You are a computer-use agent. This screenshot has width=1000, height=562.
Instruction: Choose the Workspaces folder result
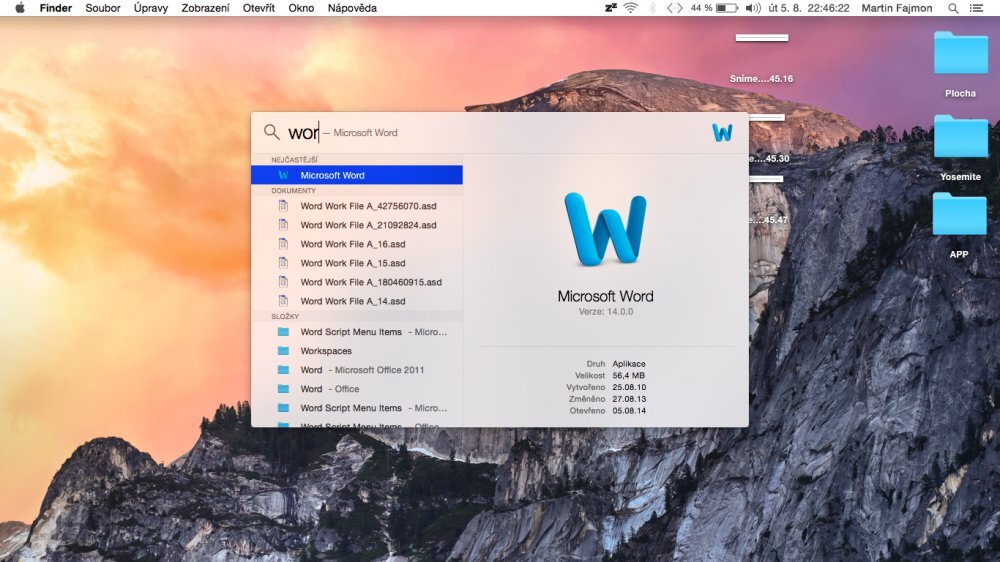326,351
